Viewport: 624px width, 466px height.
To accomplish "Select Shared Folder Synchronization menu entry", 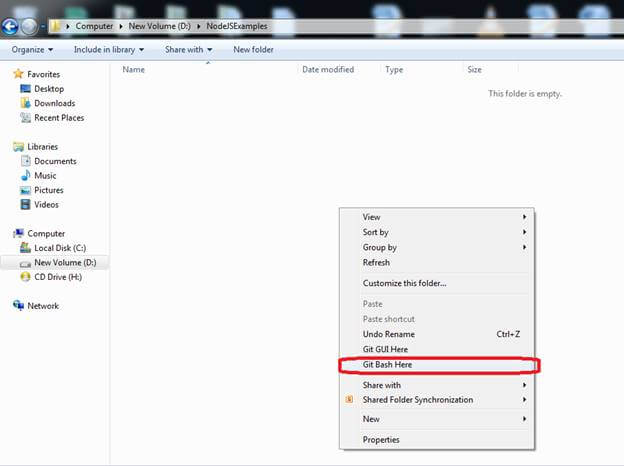I will pyautogui.click(x=437, y=400).
